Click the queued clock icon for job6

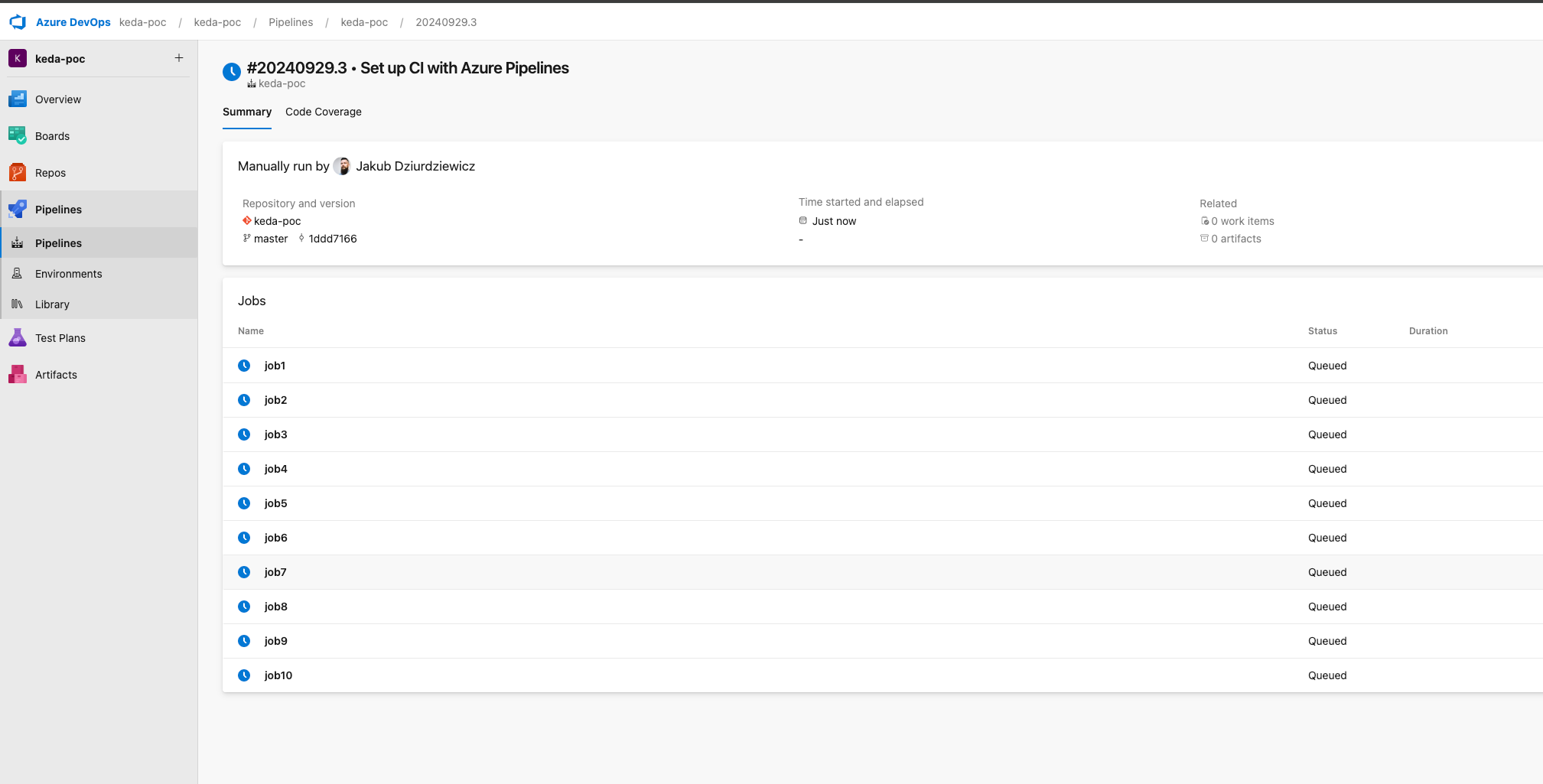tap(244, 538)
